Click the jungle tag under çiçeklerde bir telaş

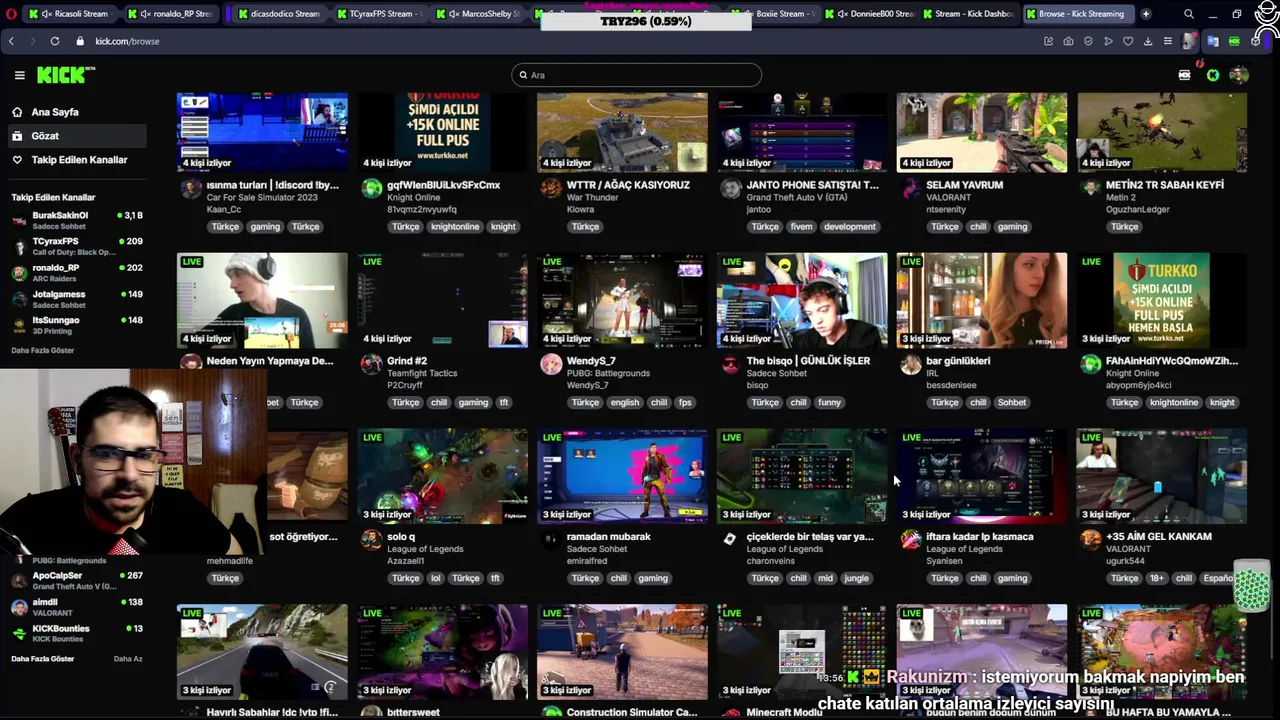[857, 579]
